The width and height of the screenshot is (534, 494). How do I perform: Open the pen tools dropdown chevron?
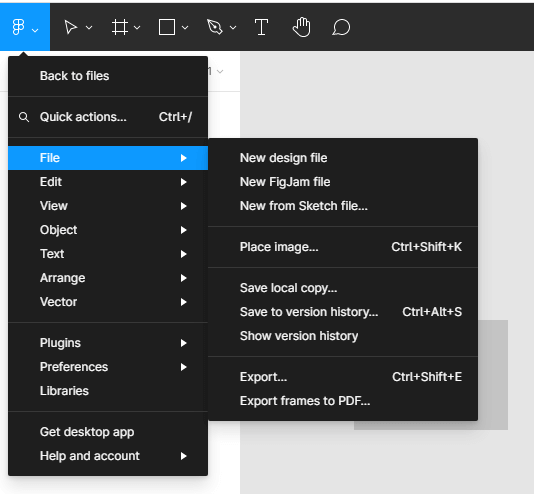pos(233,28)
